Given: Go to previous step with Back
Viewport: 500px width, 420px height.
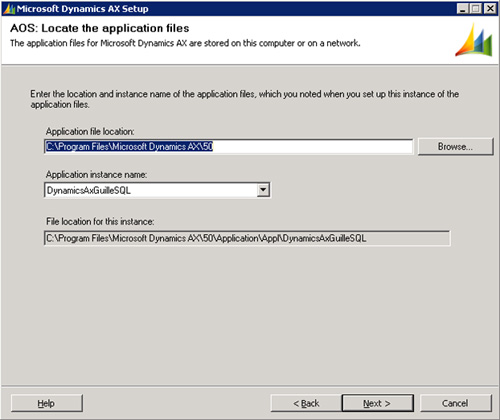Looking at the screenshot, I should tap(306, 403).
